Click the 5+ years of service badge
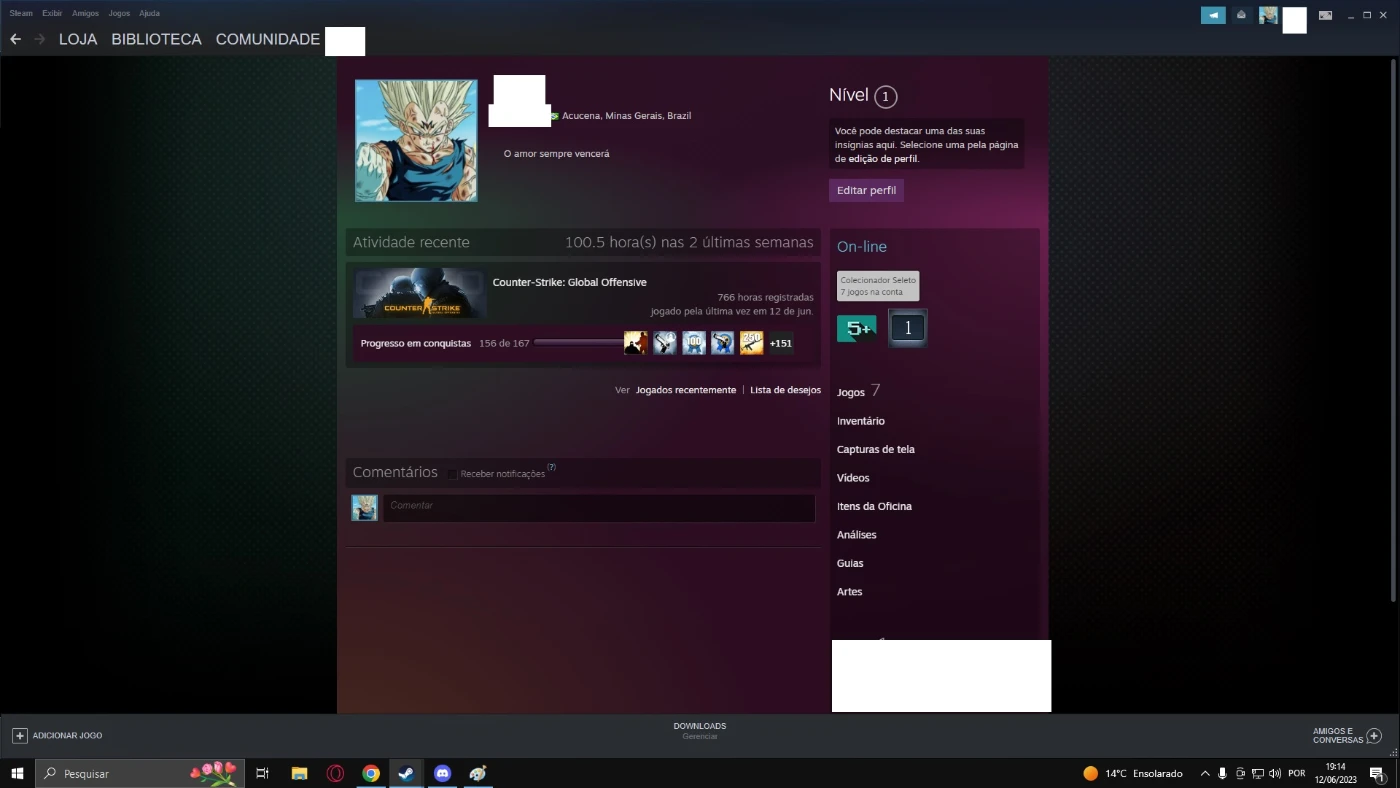 [x=856, y=327]
